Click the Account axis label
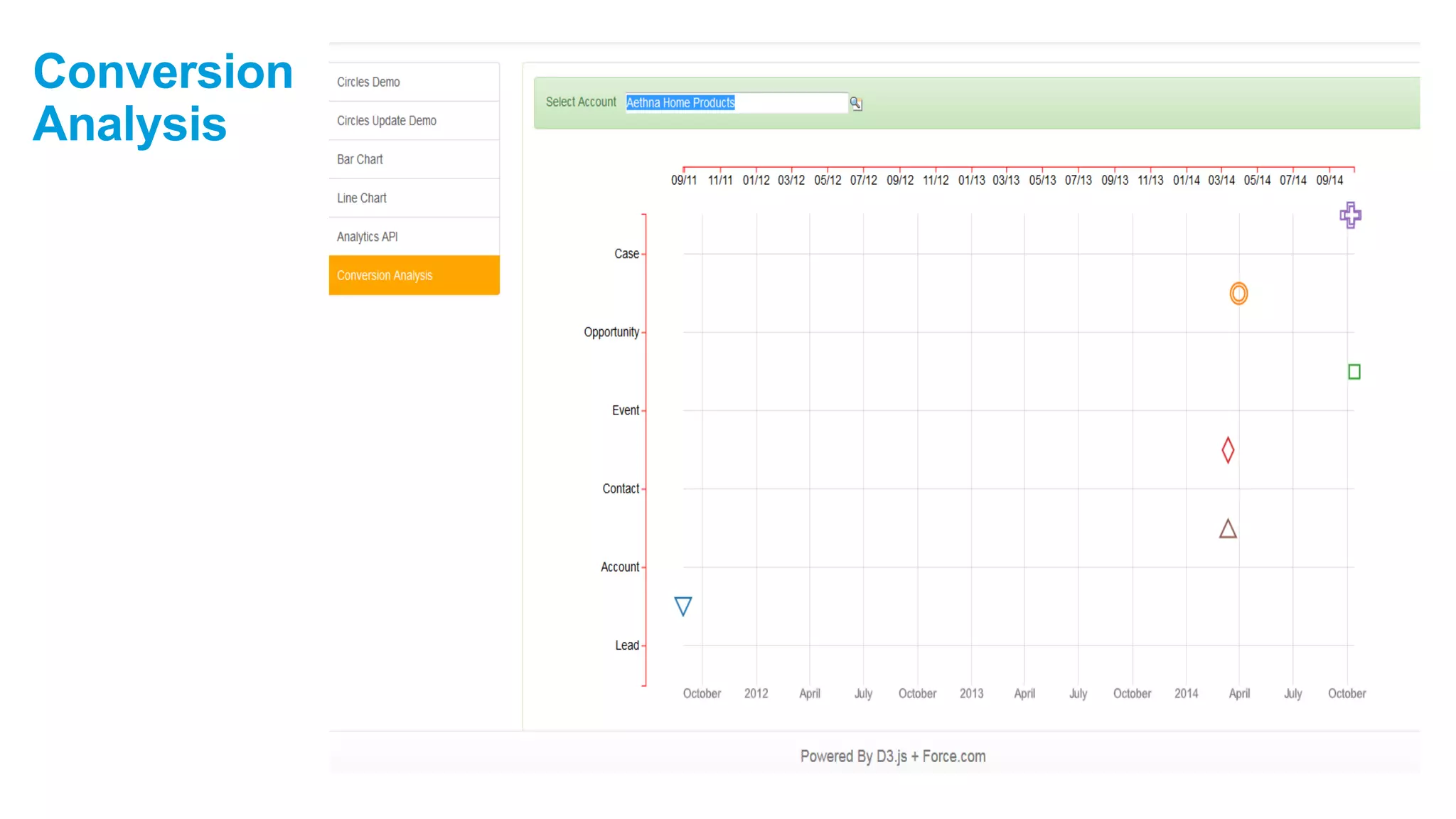Screen dimensions: 1456x819 (x=620, y=567)
